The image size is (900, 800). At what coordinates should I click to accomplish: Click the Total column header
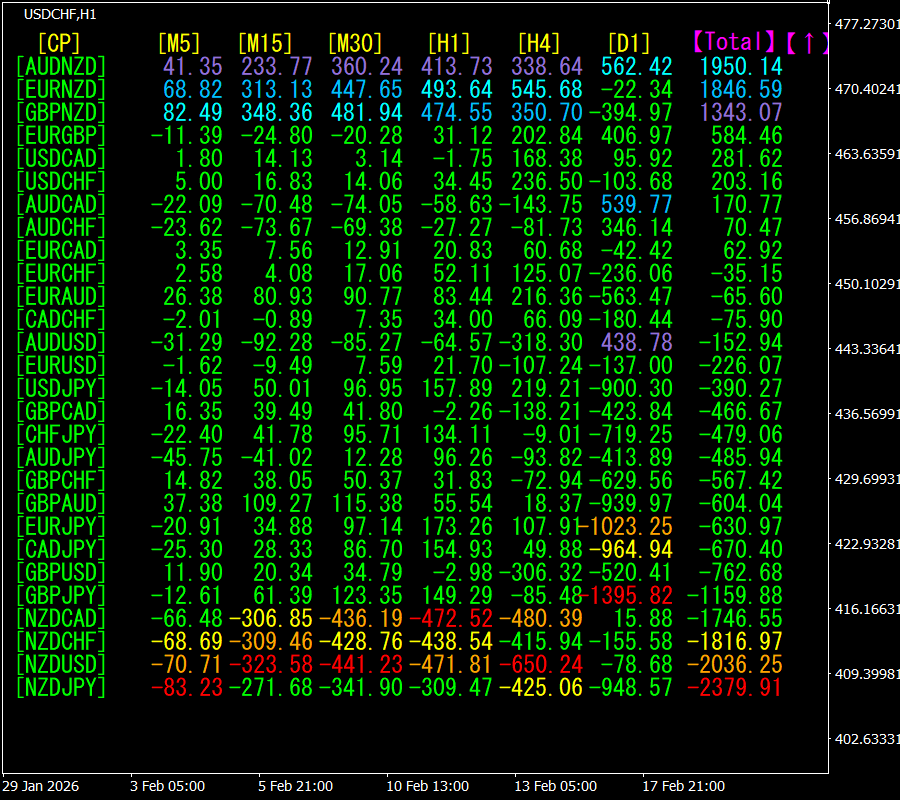pyautogui.click(x=734, y=42)
